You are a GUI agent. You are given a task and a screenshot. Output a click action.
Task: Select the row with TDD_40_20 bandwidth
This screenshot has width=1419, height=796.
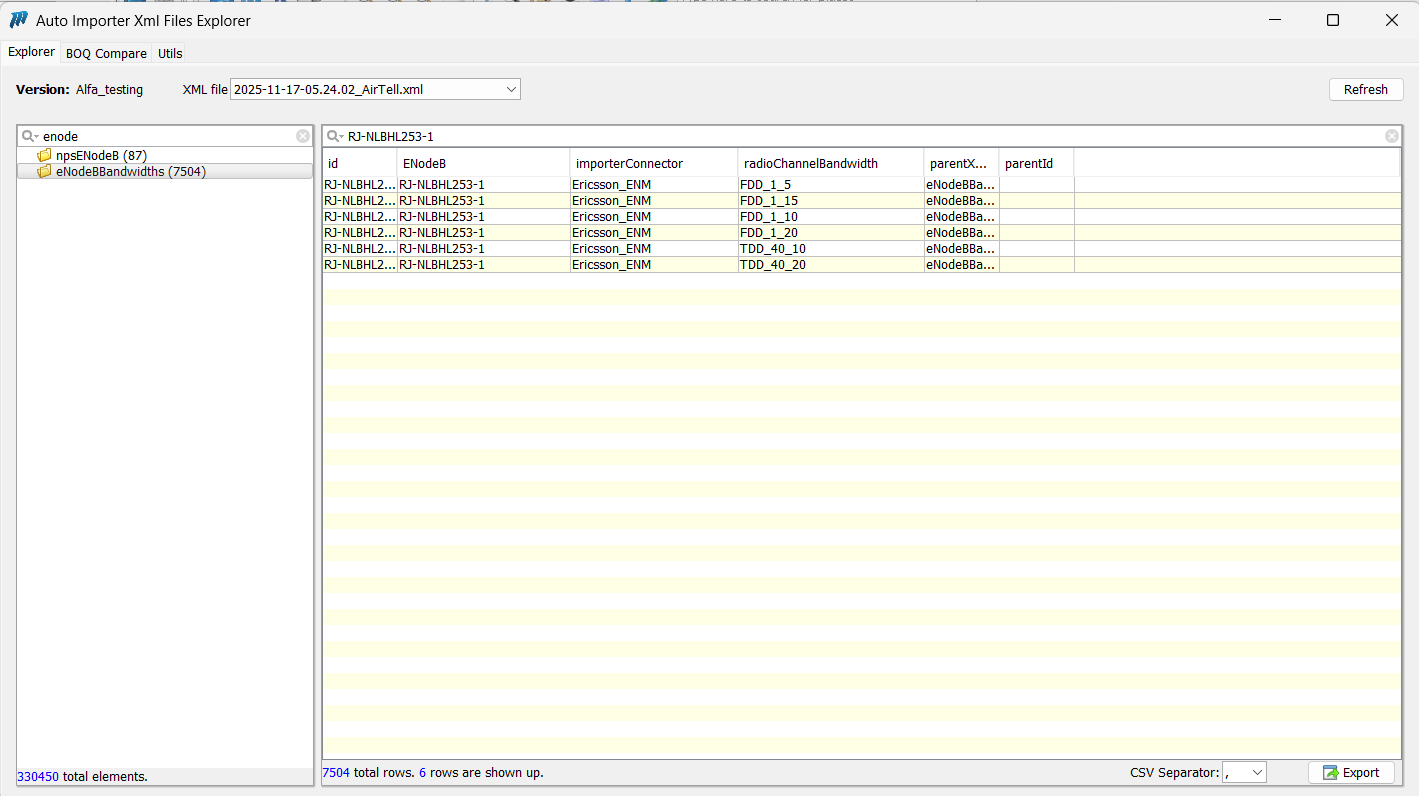pos(772,265)
